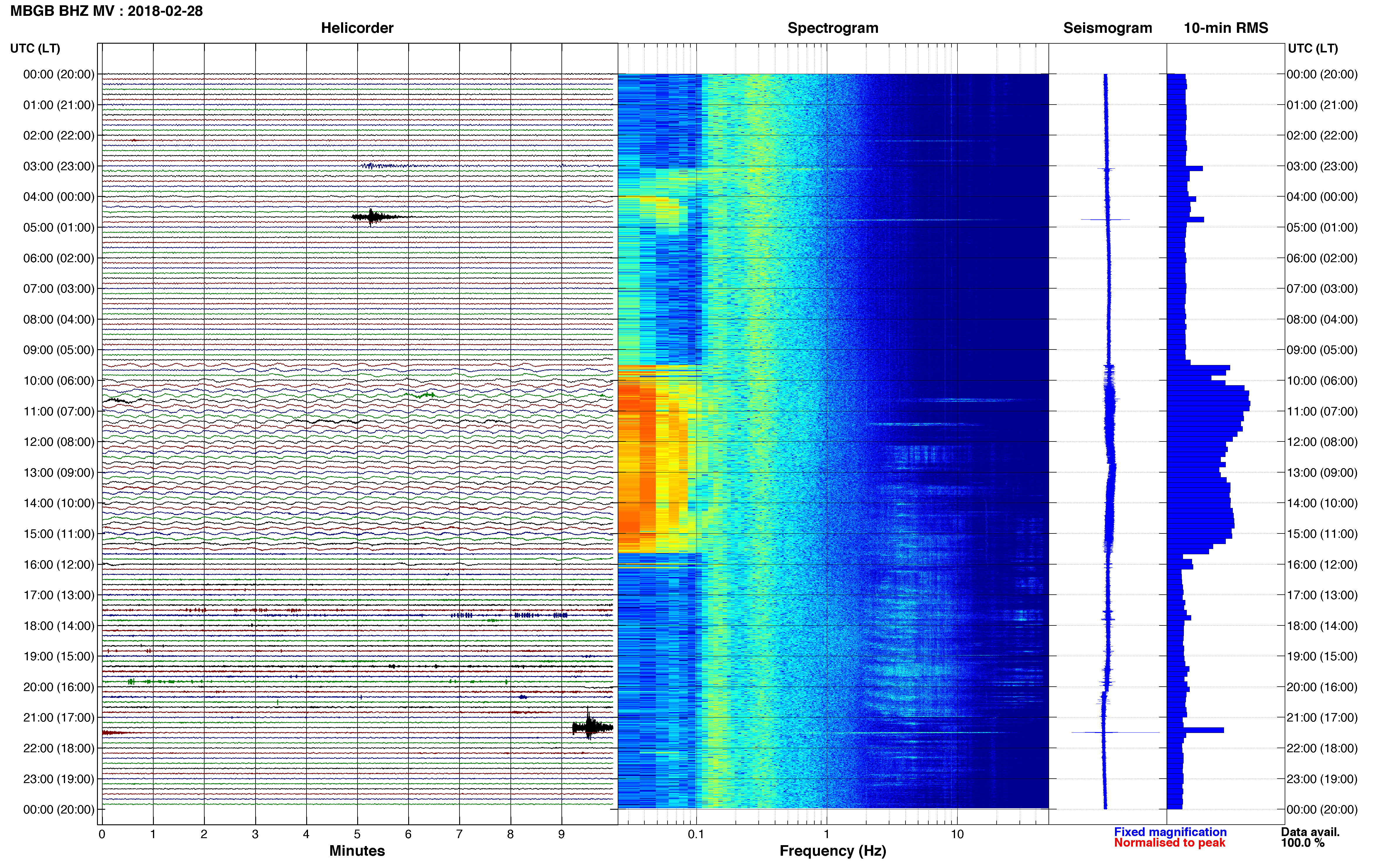Click the right '14:00 (10:00)' time label
This screenshot has height=868, width=1389.
pos(1322,504)
